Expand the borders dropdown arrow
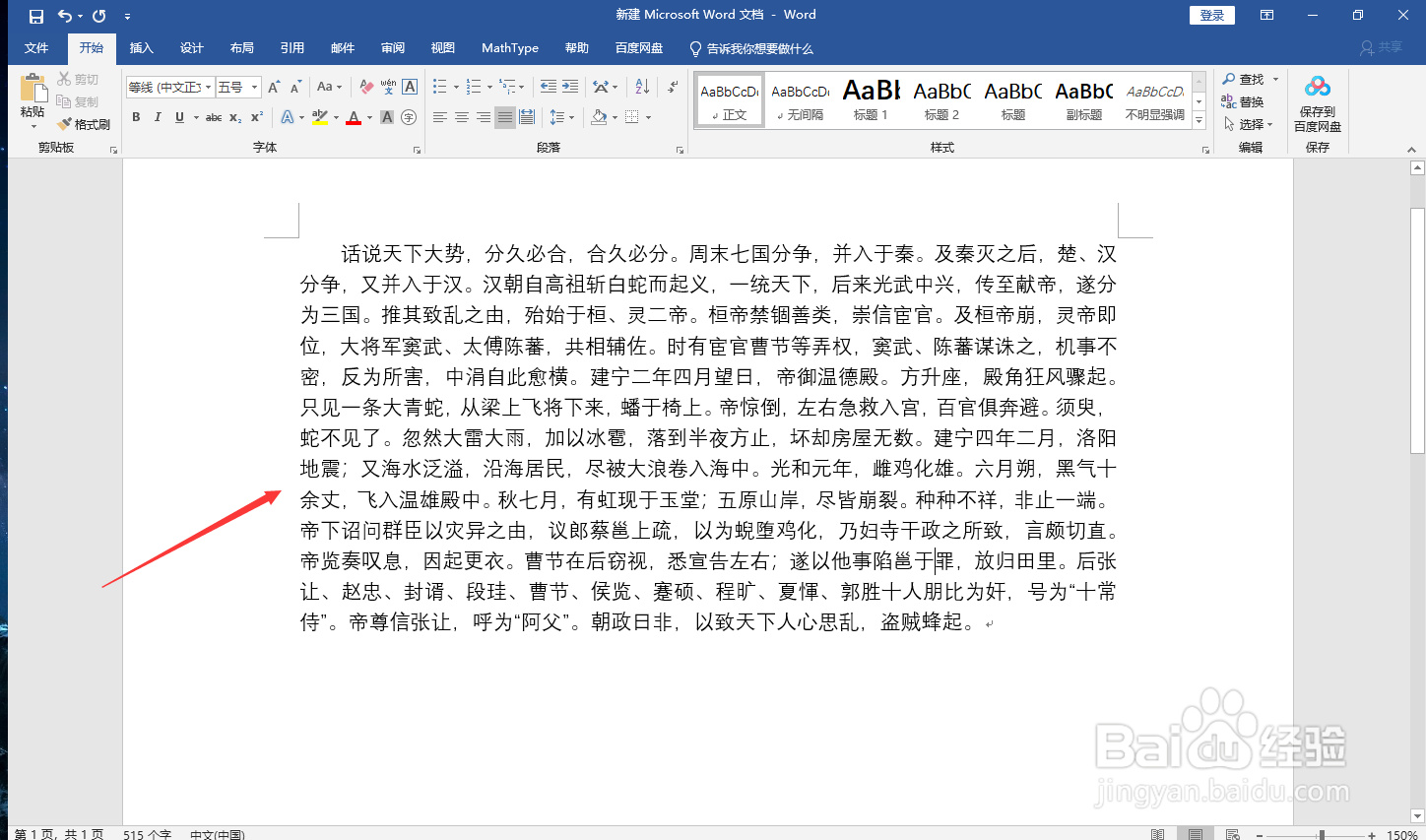The height and width of the screenshot is (840, 1426). click(x=649, y=117)
